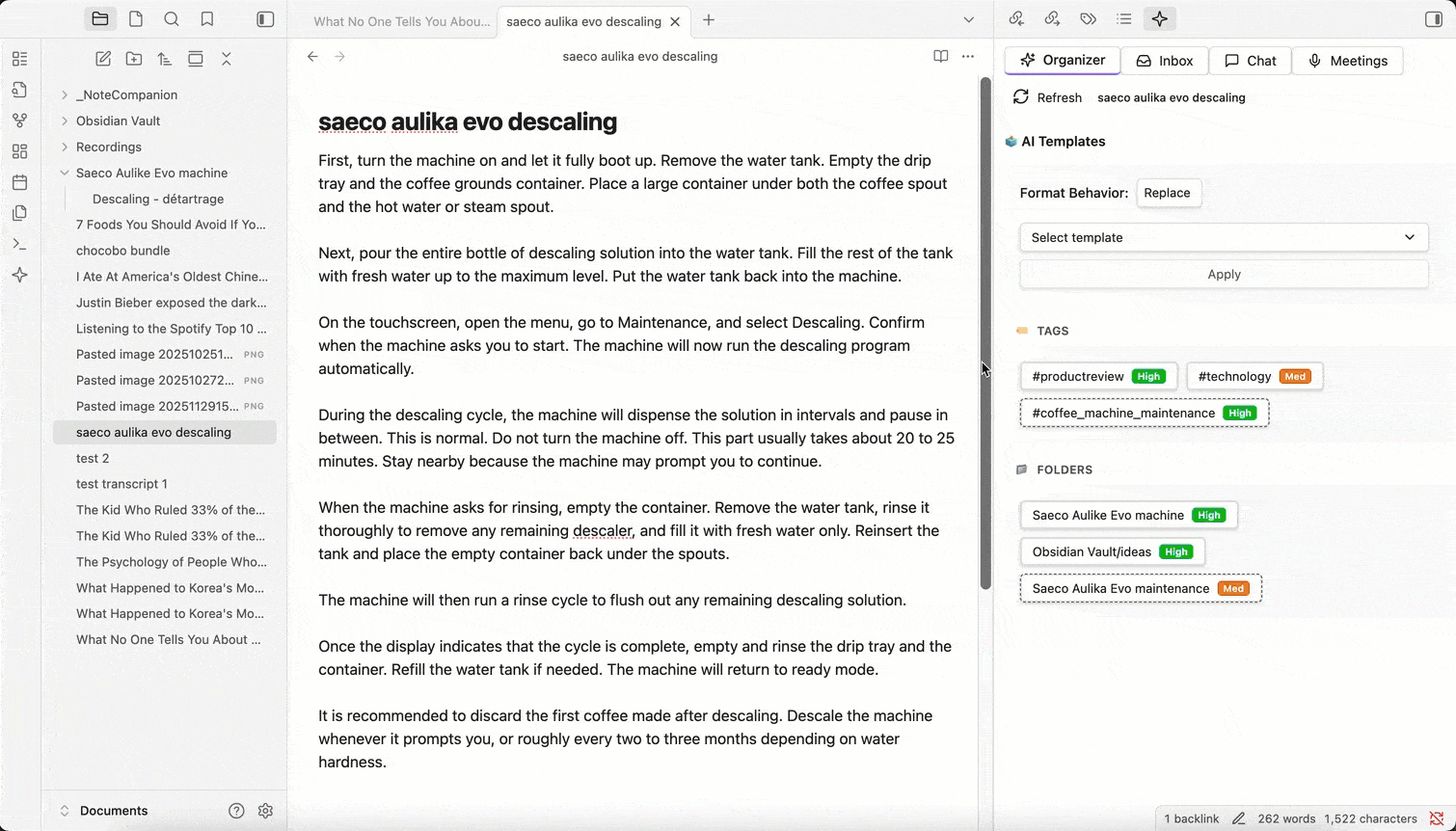Create a new note with pencil icon

(103, 59)
